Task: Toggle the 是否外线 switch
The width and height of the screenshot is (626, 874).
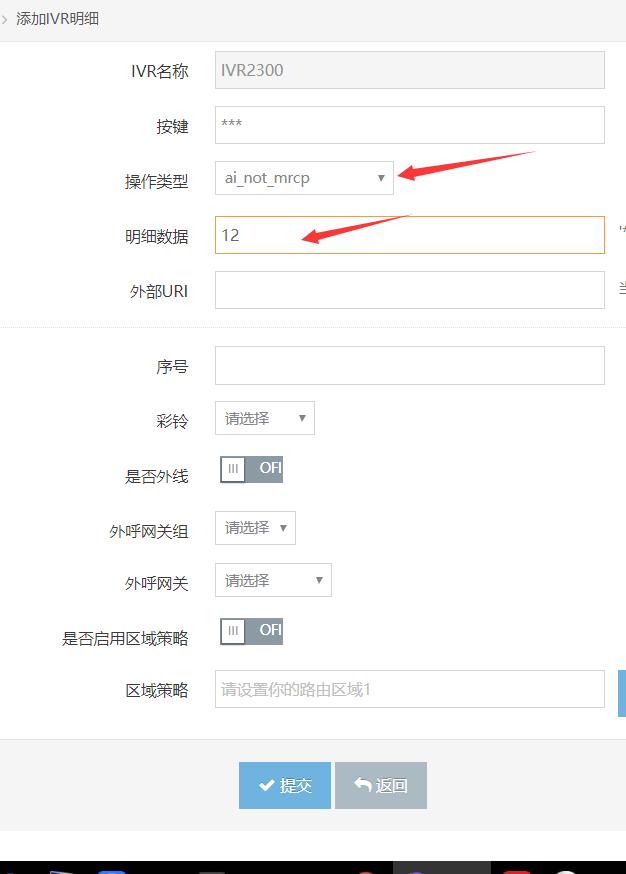Action: [x=251, y=470]
